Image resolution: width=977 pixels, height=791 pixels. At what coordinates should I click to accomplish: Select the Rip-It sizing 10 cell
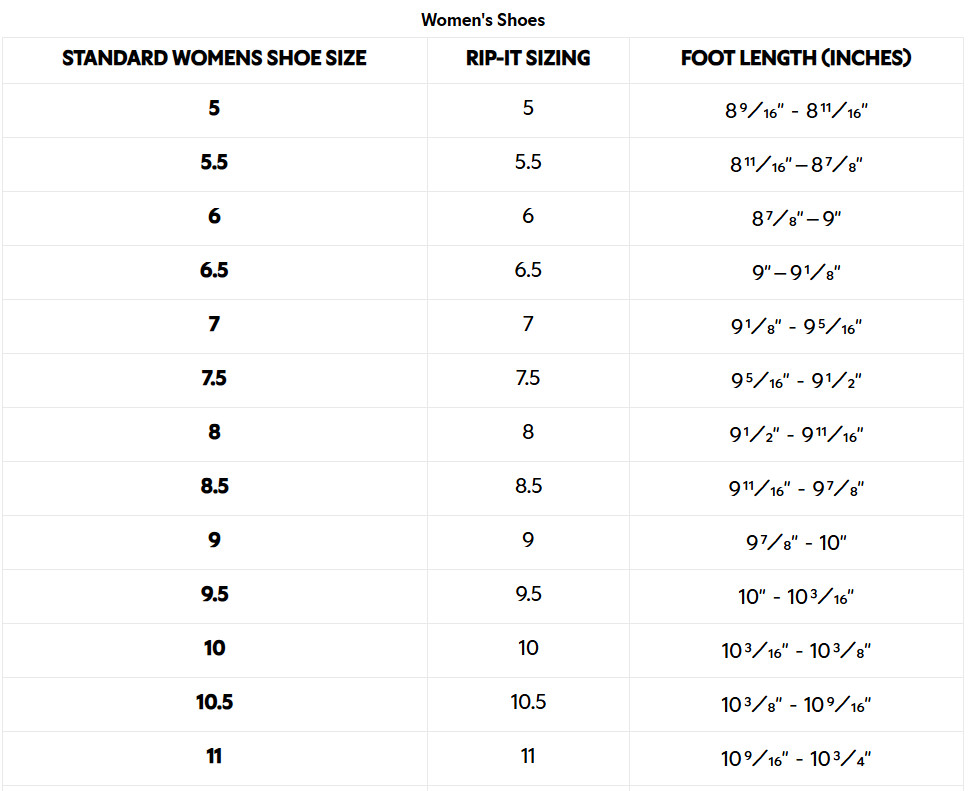tap(528, 648)
